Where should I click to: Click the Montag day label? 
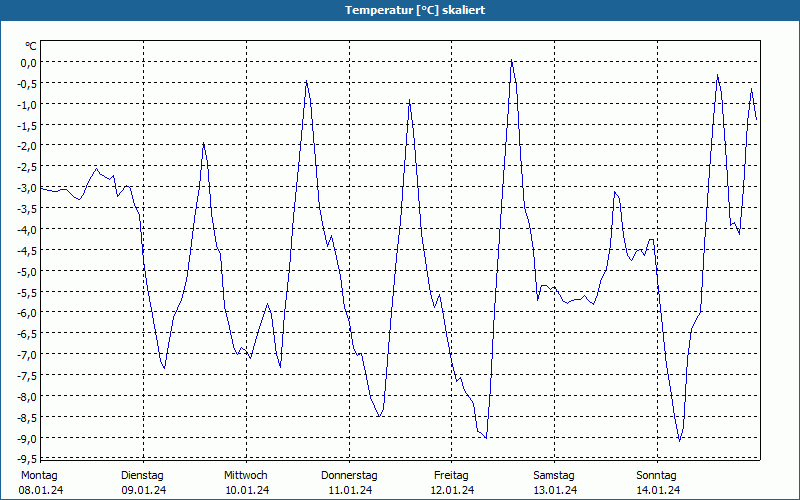(x=39, y=476)
